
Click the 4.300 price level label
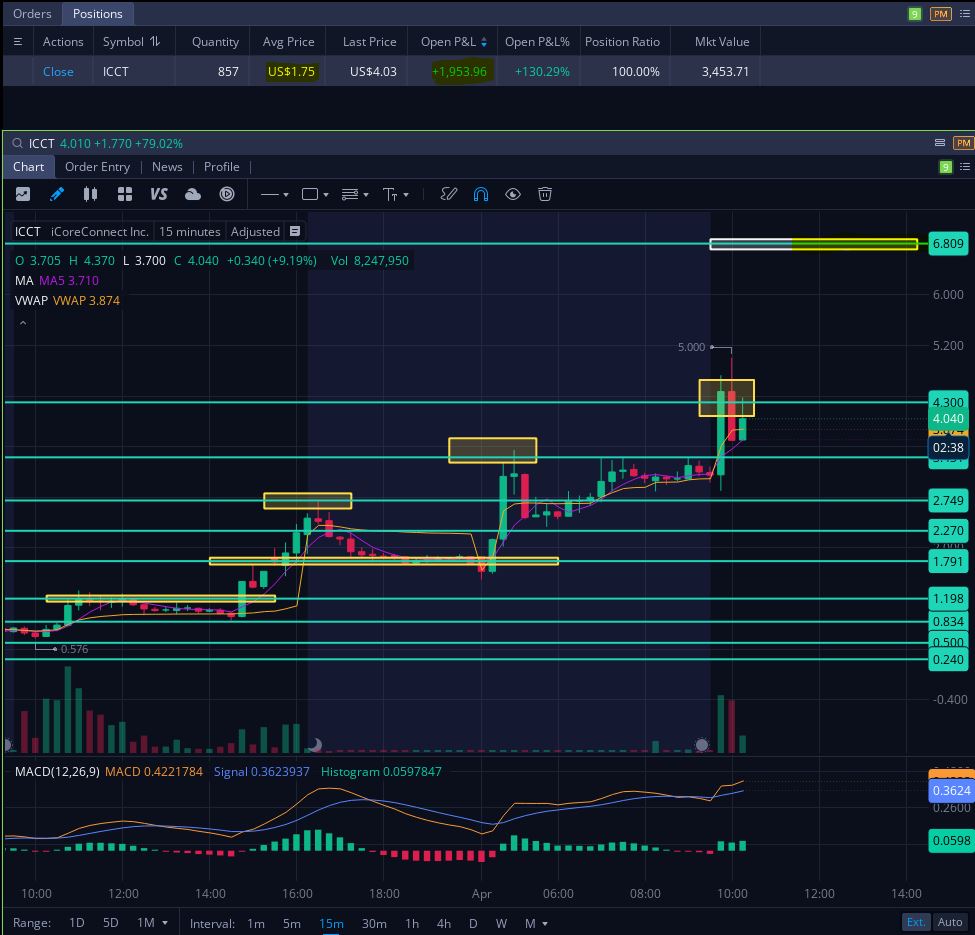coord(948,402)
